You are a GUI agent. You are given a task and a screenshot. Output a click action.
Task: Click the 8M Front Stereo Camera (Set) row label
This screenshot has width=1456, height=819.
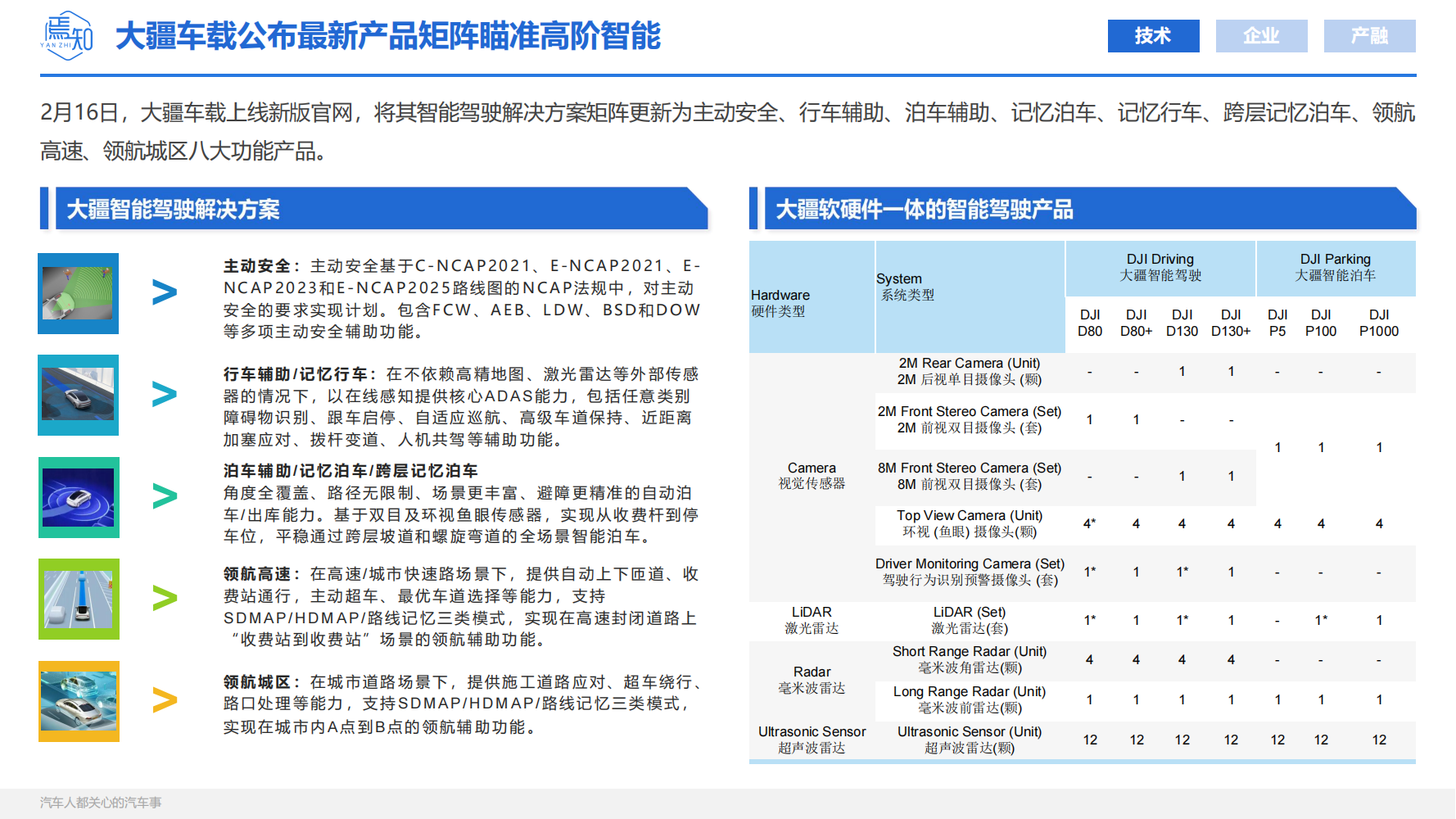[970, 476]
